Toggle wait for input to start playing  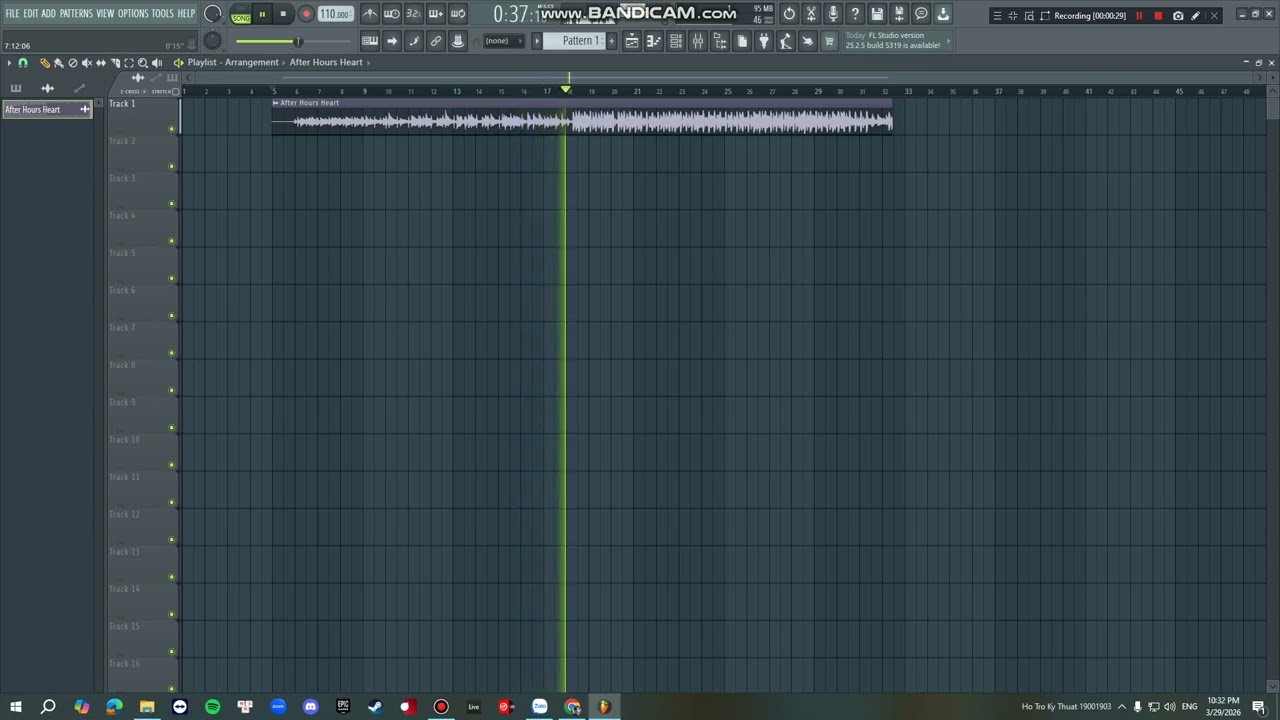tap(392, 14)
